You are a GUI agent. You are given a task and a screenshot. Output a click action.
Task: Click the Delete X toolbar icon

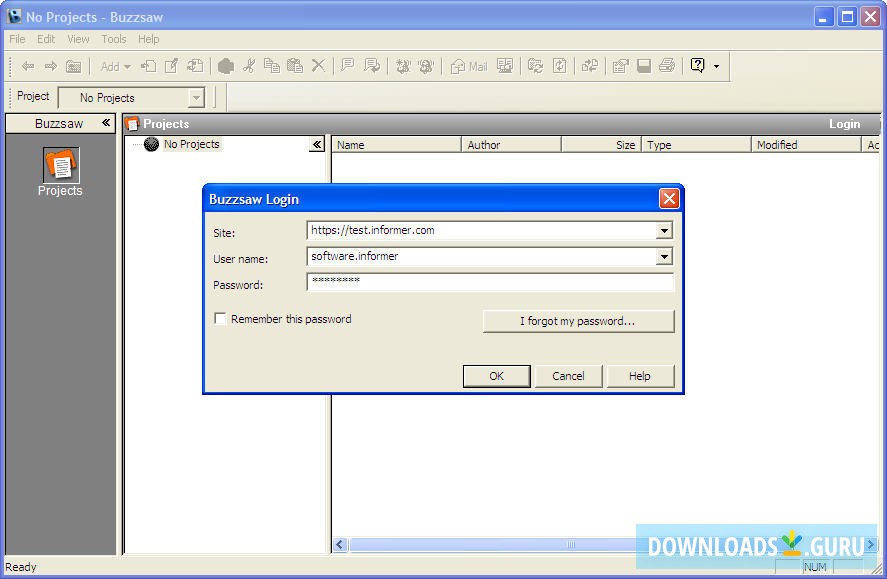(318, 66)
